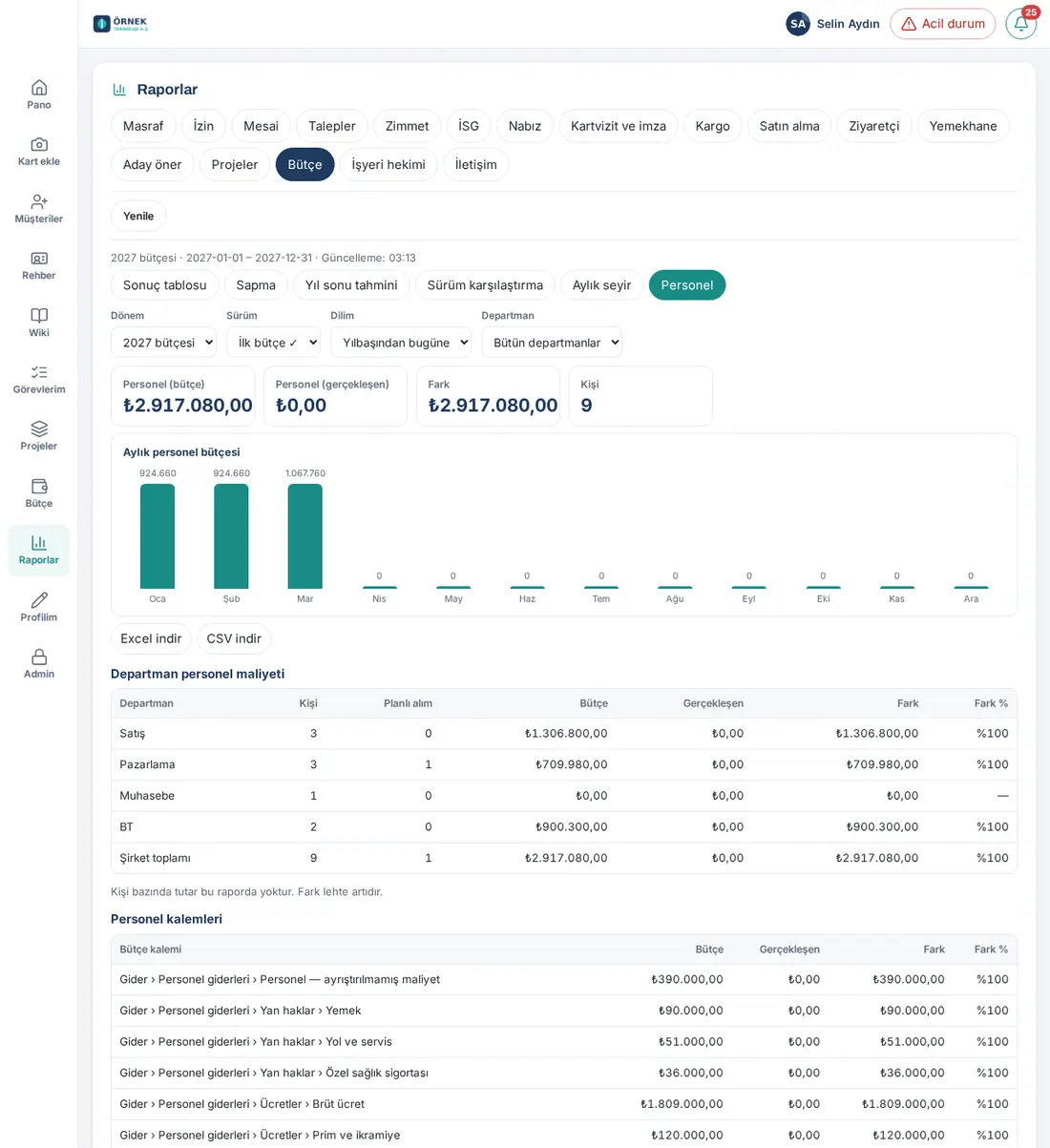Open the Kartvizit ve imza tab
Screen dimensions: 1050x1148
(619, 126)
